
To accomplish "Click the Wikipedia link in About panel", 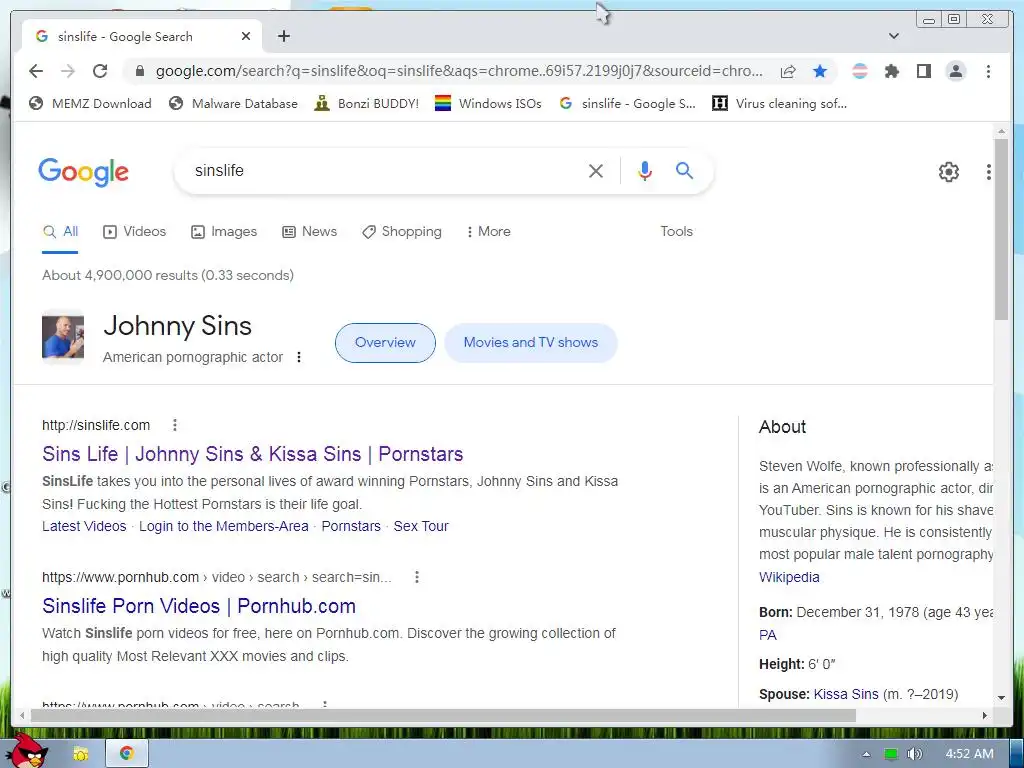I will 789,577.
